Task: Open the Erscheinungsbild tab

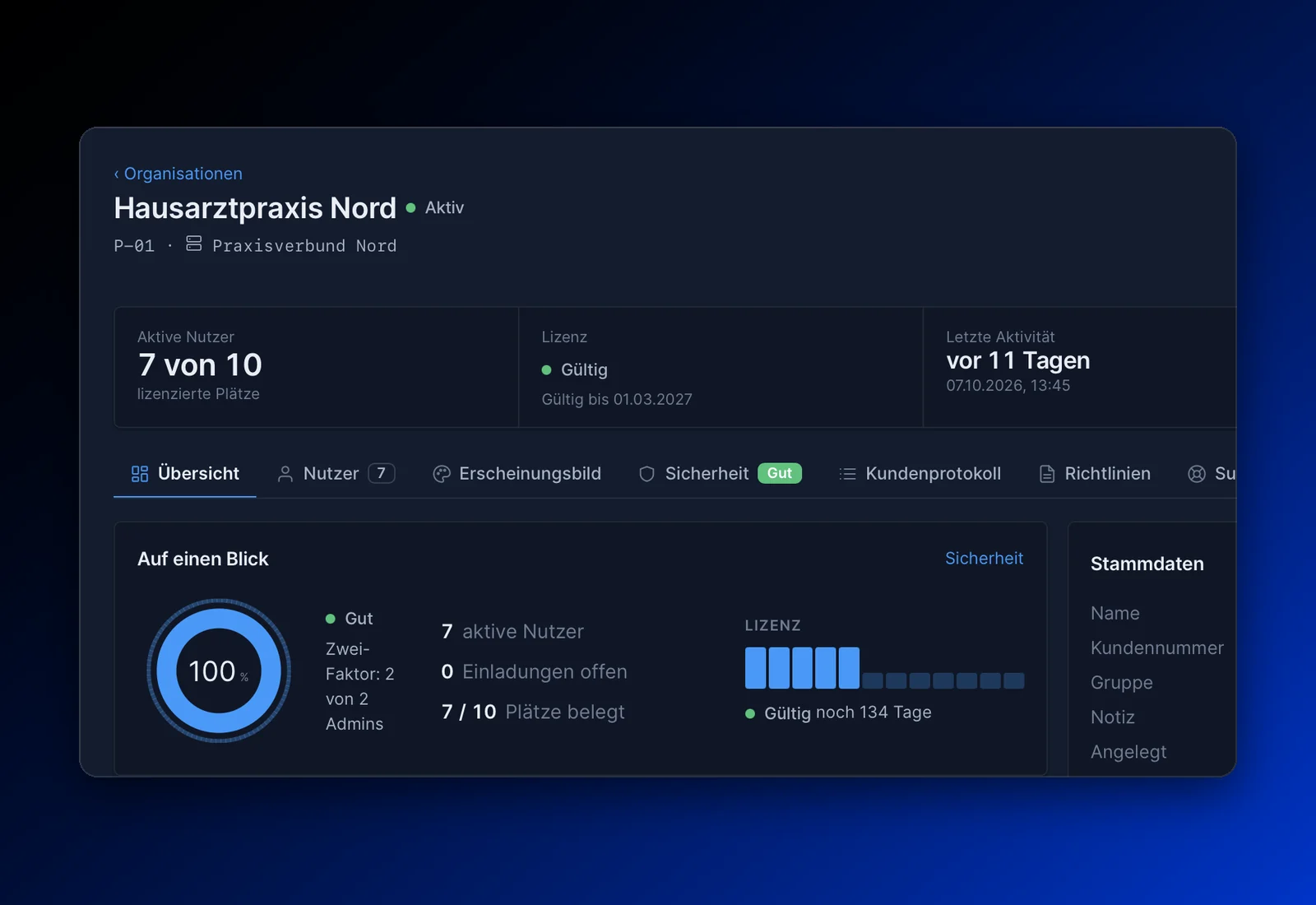Action: point(517,474)
